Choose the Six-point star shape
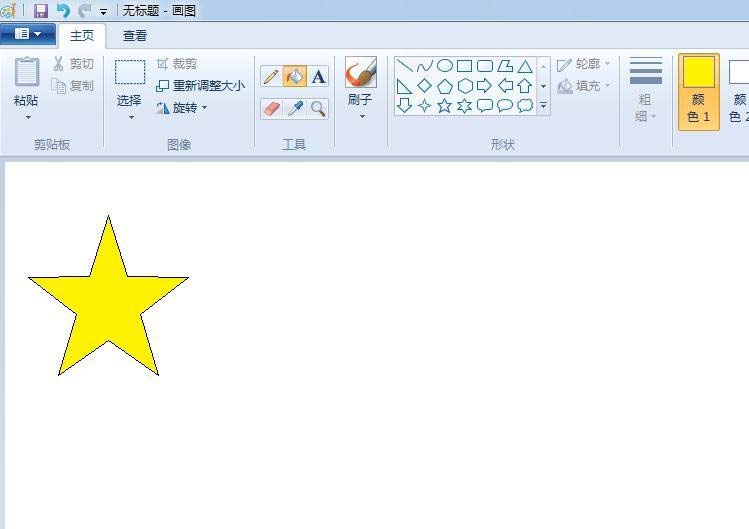The height and width of the screenshot is (529, 749). (x=465, y=106)
